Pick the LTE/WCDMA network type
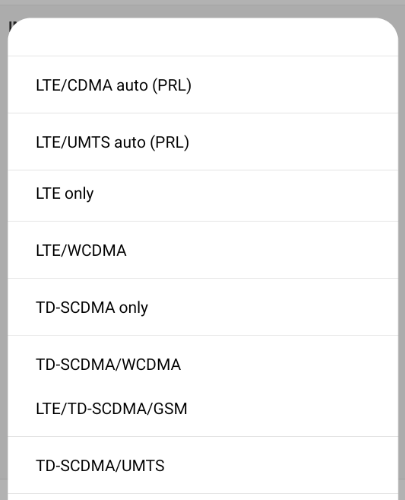The image size is (405, 500). pos(203,250)
